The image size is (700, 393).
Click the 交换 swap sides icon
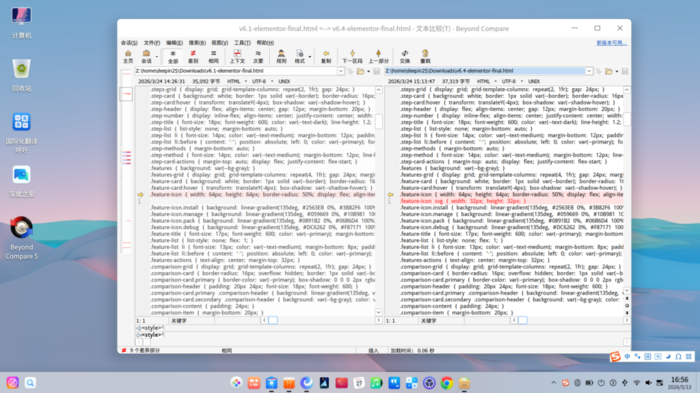coord(404,56)
